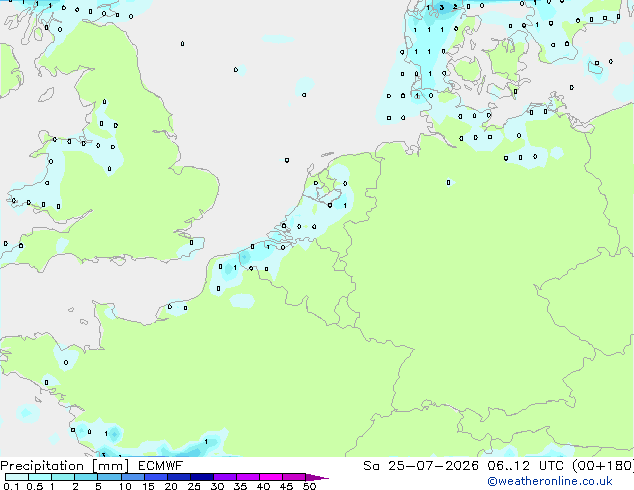
Task: Click the legend scale value '45'
Action: pos(286,486)
